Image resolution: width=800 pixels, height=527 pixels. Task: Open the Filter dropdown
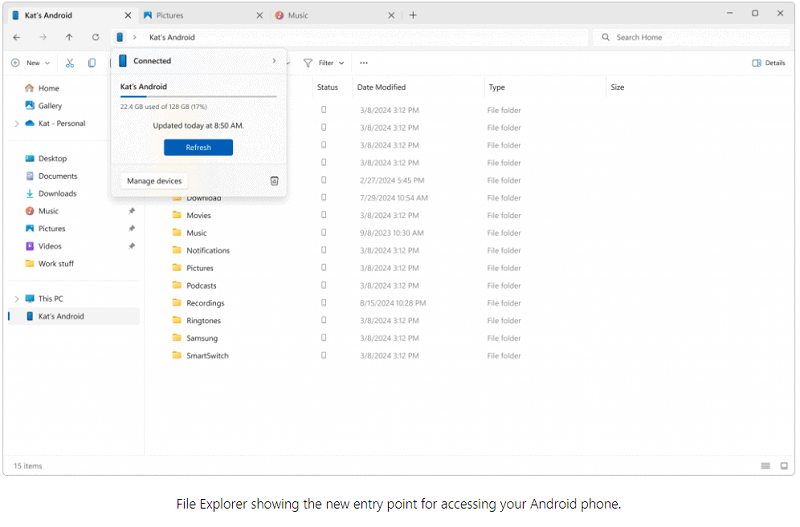(324, 63)
